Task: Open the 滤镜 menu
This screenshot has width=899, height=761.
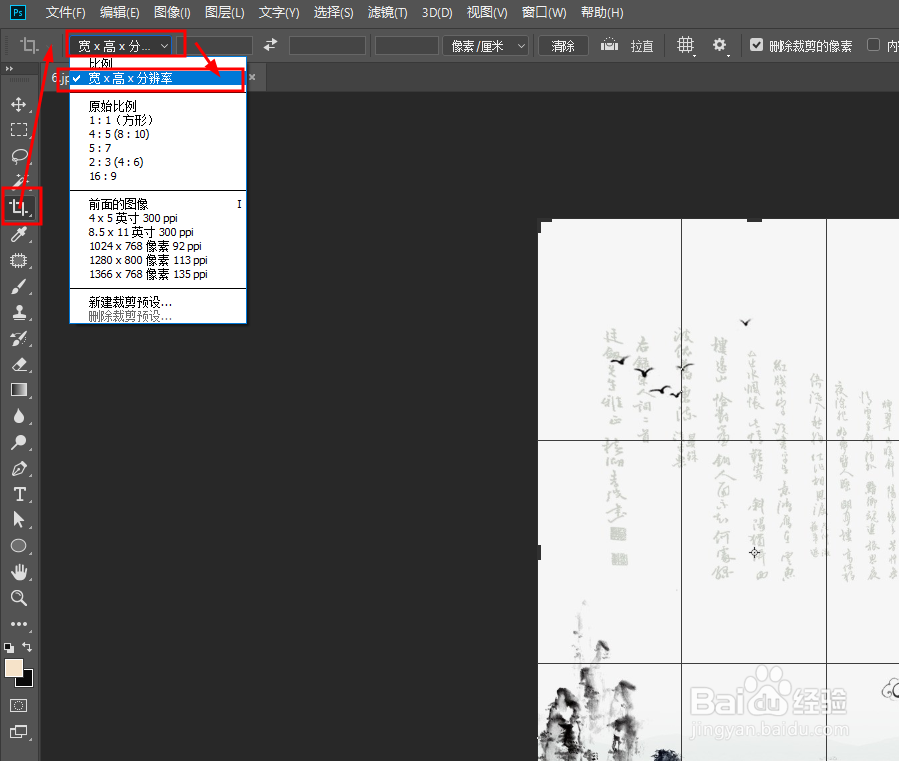Action: [388, 12]
